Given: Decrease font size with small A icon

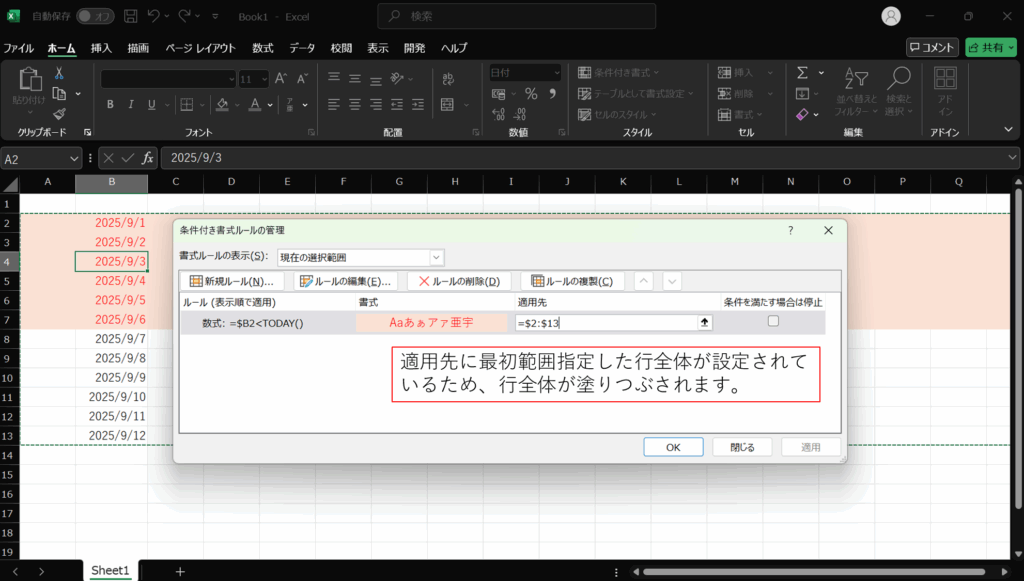Looking at the screenshot, I should (302, 78).
